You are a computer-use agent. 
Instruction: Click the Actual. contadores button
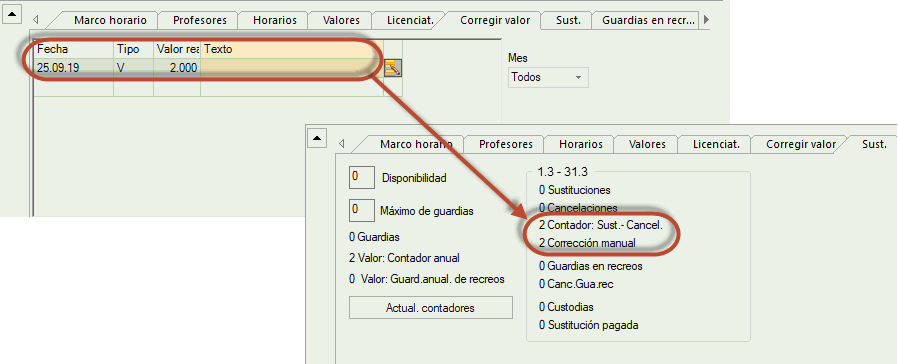click(430, 308)
